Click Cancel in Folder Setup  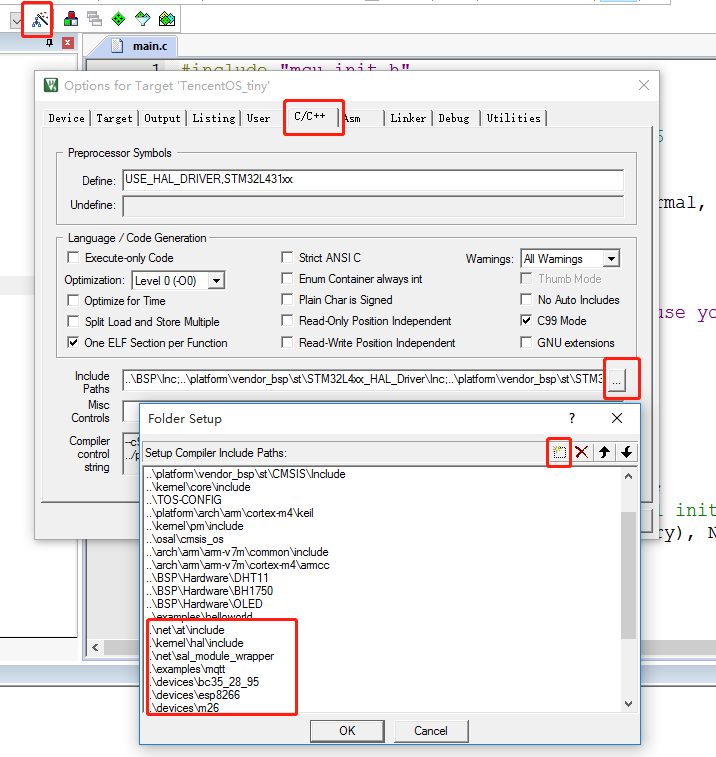431,731
